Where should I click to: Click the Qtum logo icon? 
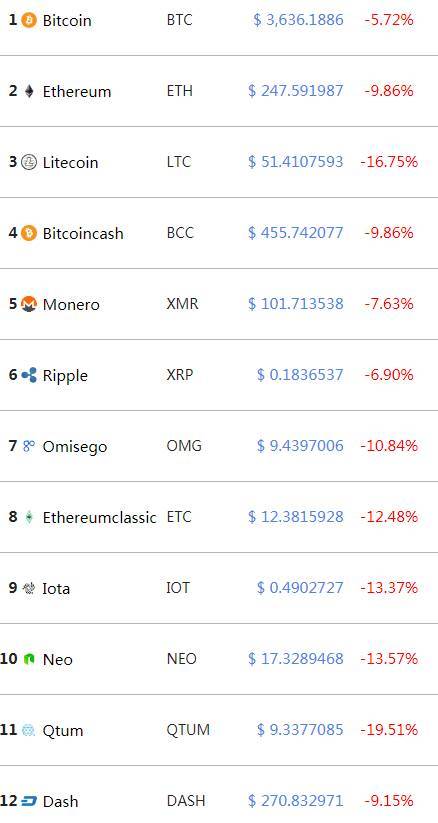coord(29,730)
